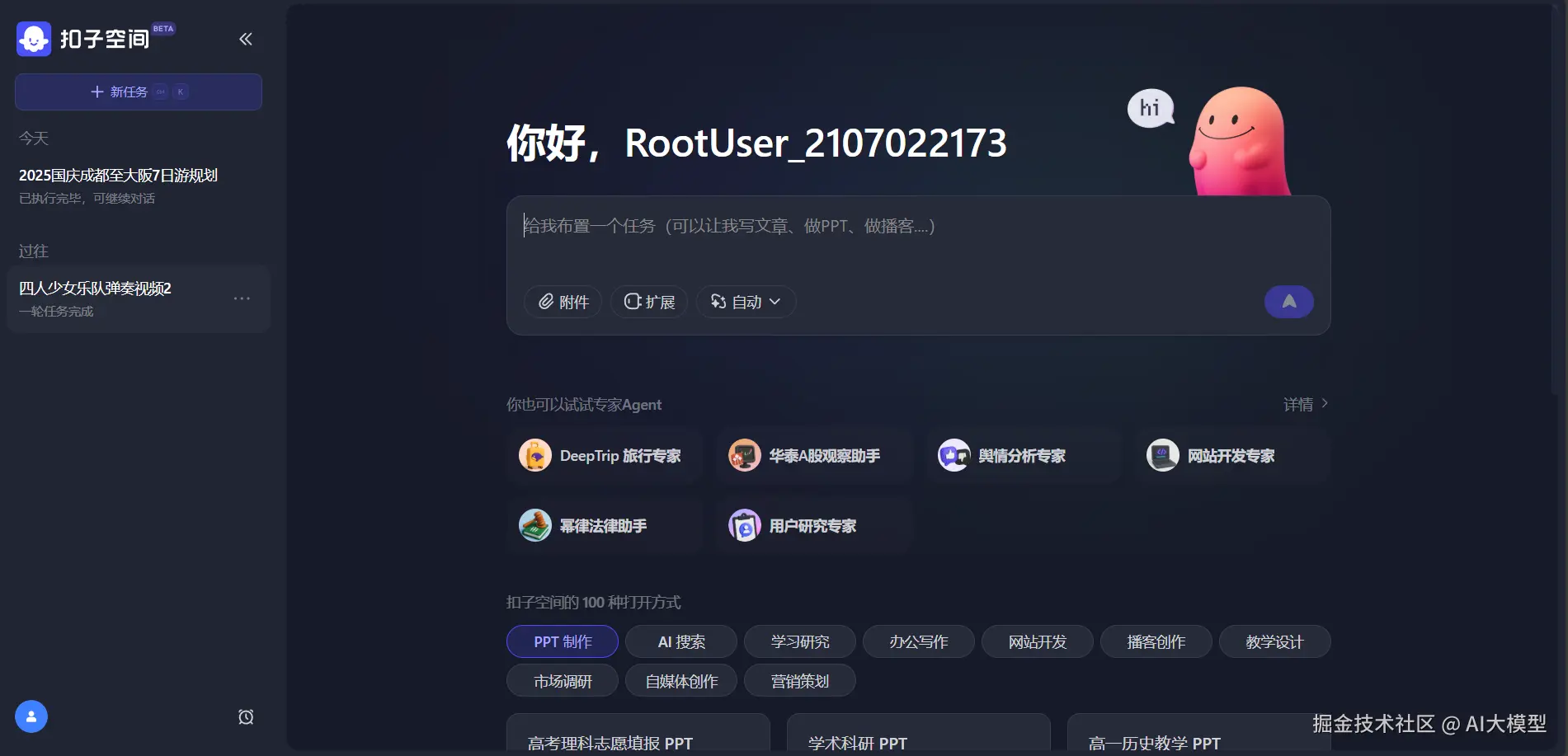
Task: Click the 扣子空间 title text
Action: (105, 39)
